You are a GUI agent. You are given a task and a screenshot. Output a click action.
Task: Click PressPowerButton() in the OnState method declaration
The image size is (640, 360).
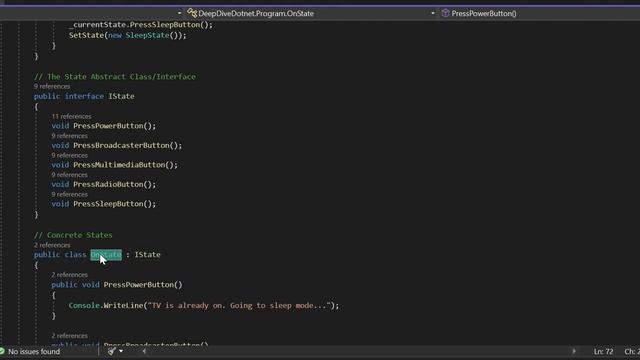coord(143,284)
